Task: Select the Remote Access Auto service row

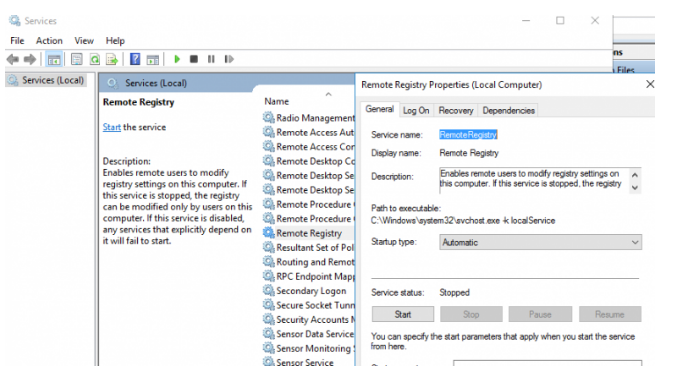Action: 309,132
